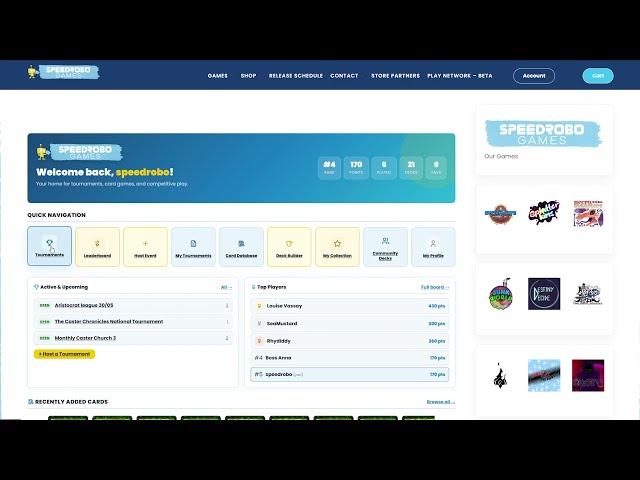The image size is (640, 480).
Task: Open the Monthly Caster Church 3 tournament
Action: (85, 338)
